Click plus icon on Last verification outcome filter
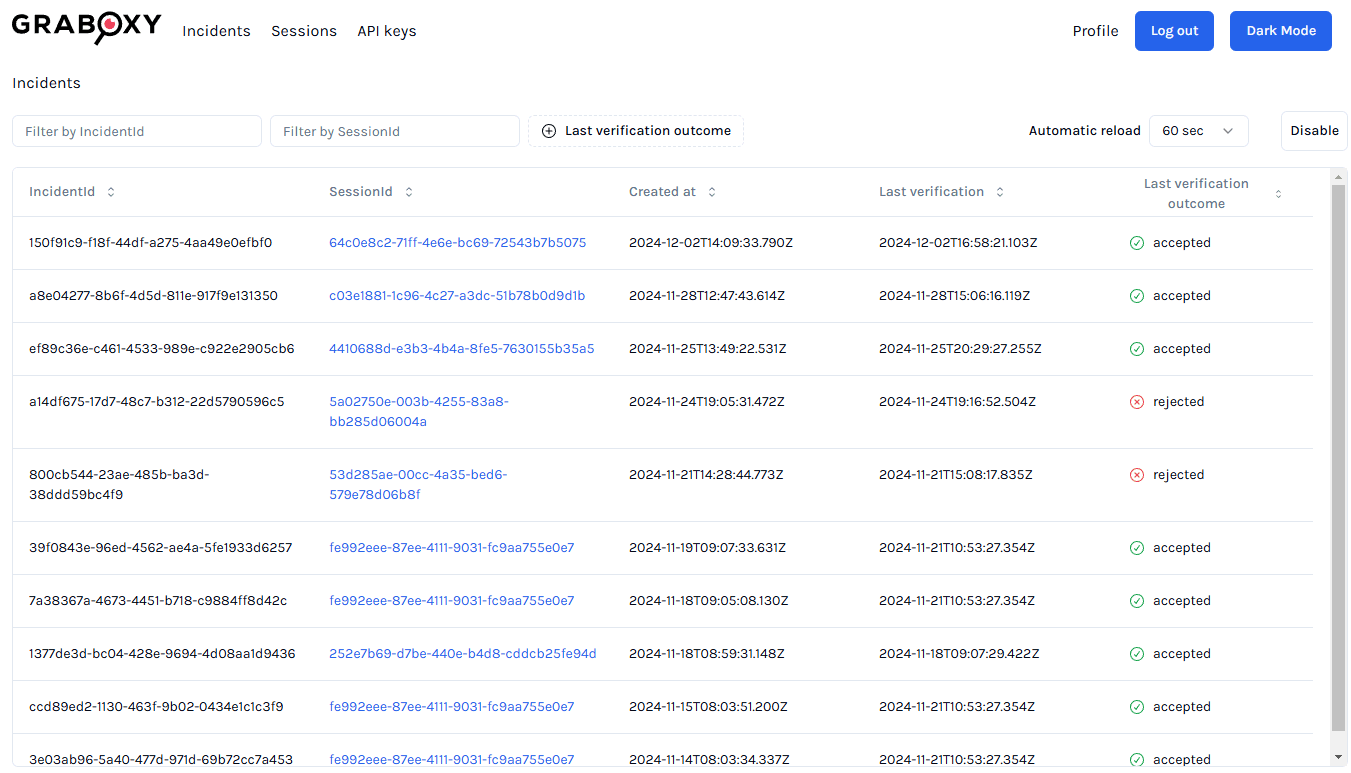The width and height of the screenshot is (1351, 773). [x=548, y=131]
